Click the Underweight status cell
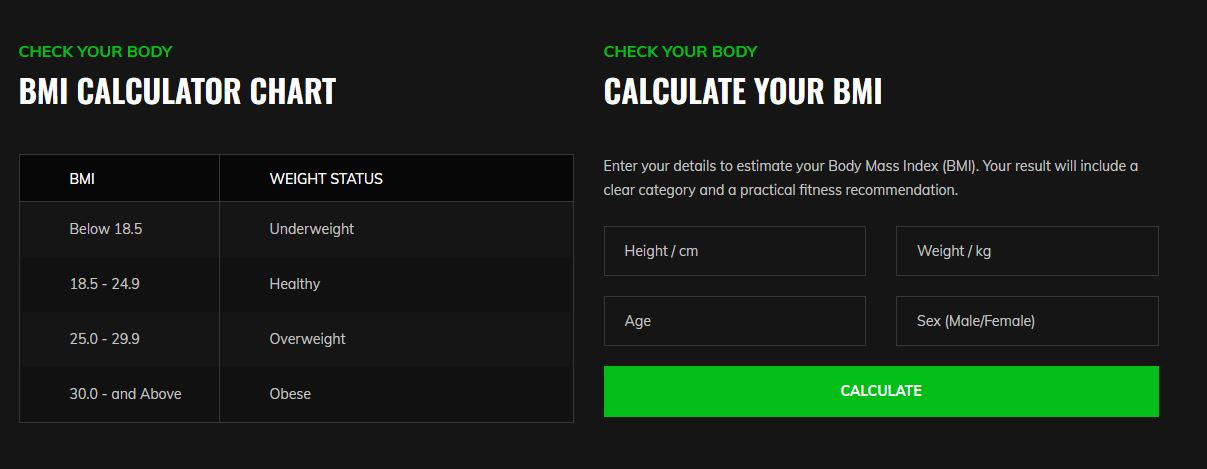The width and height of the screenshot is (1207, 469). 312,229
